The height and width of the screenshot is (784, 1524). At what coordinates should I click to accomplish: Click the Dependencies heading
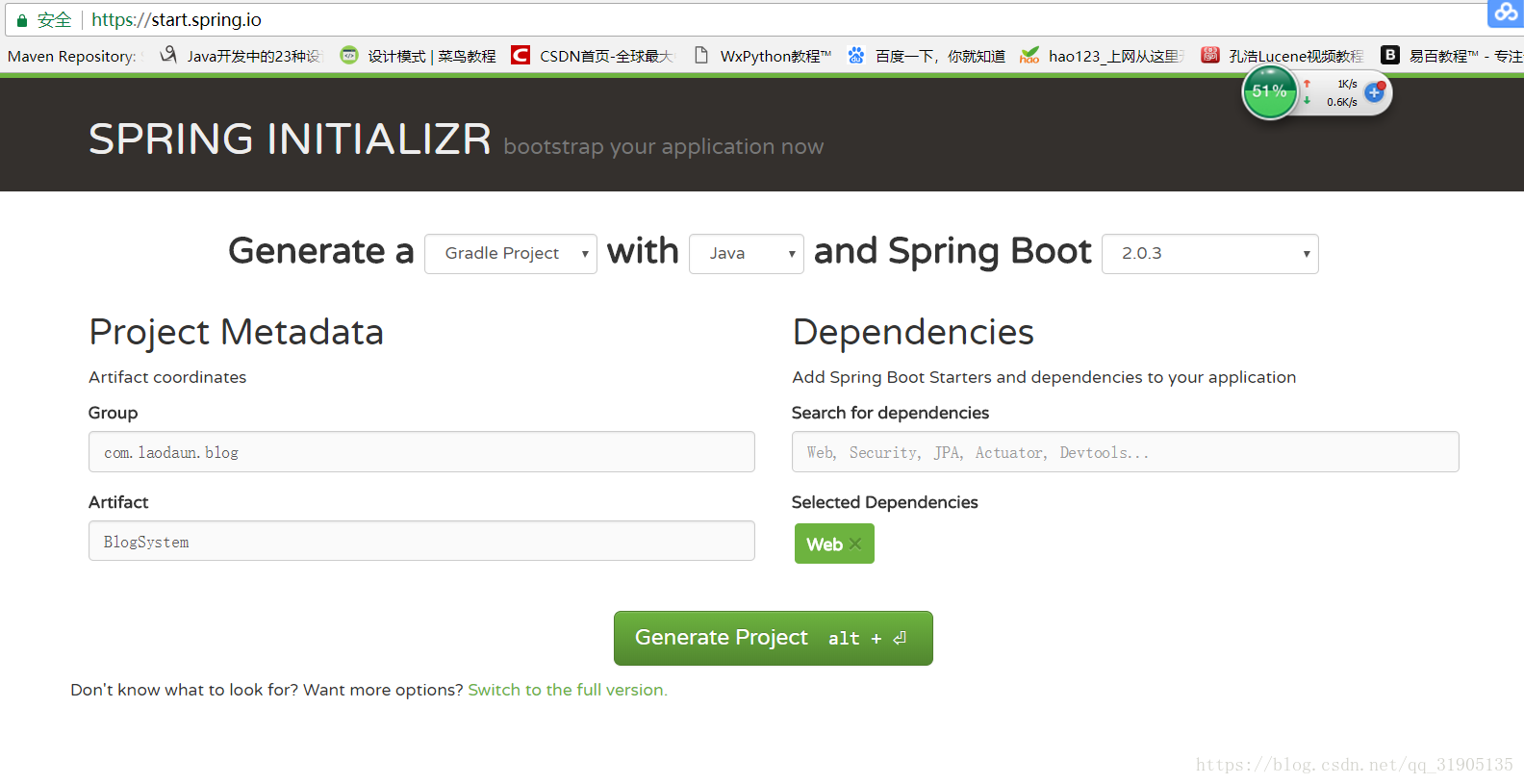click(913, 332)
